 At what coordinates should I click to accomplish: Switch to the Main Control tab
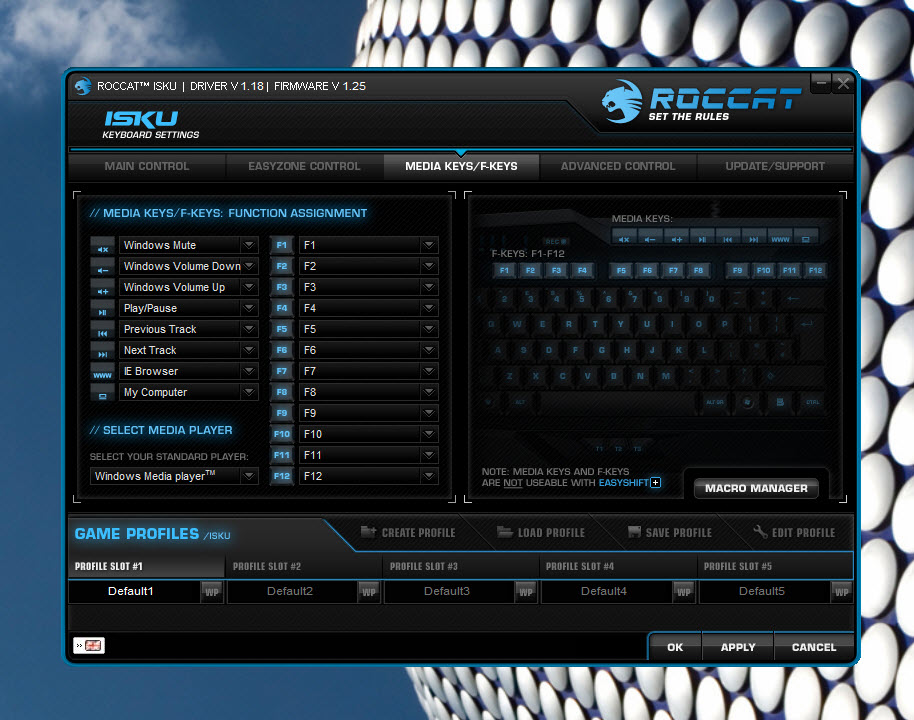(x=147, y=167)
